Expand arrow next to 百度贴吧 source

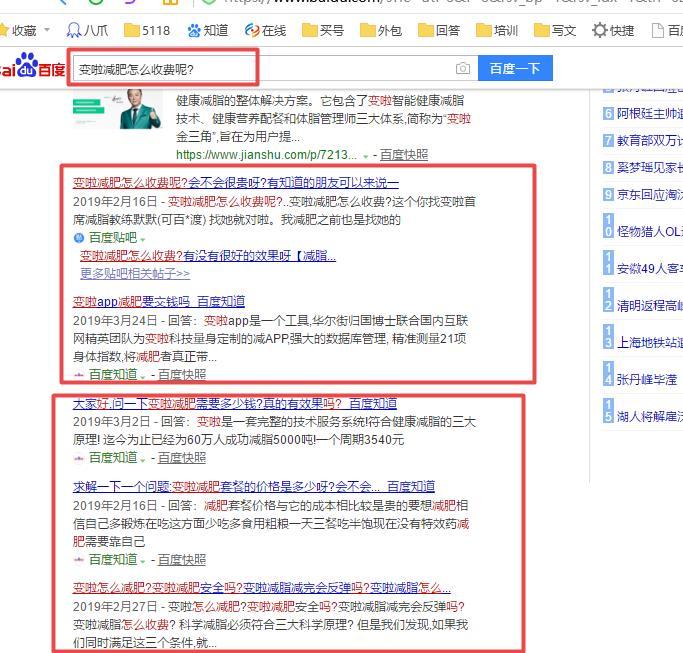click(x=143, y=239)
